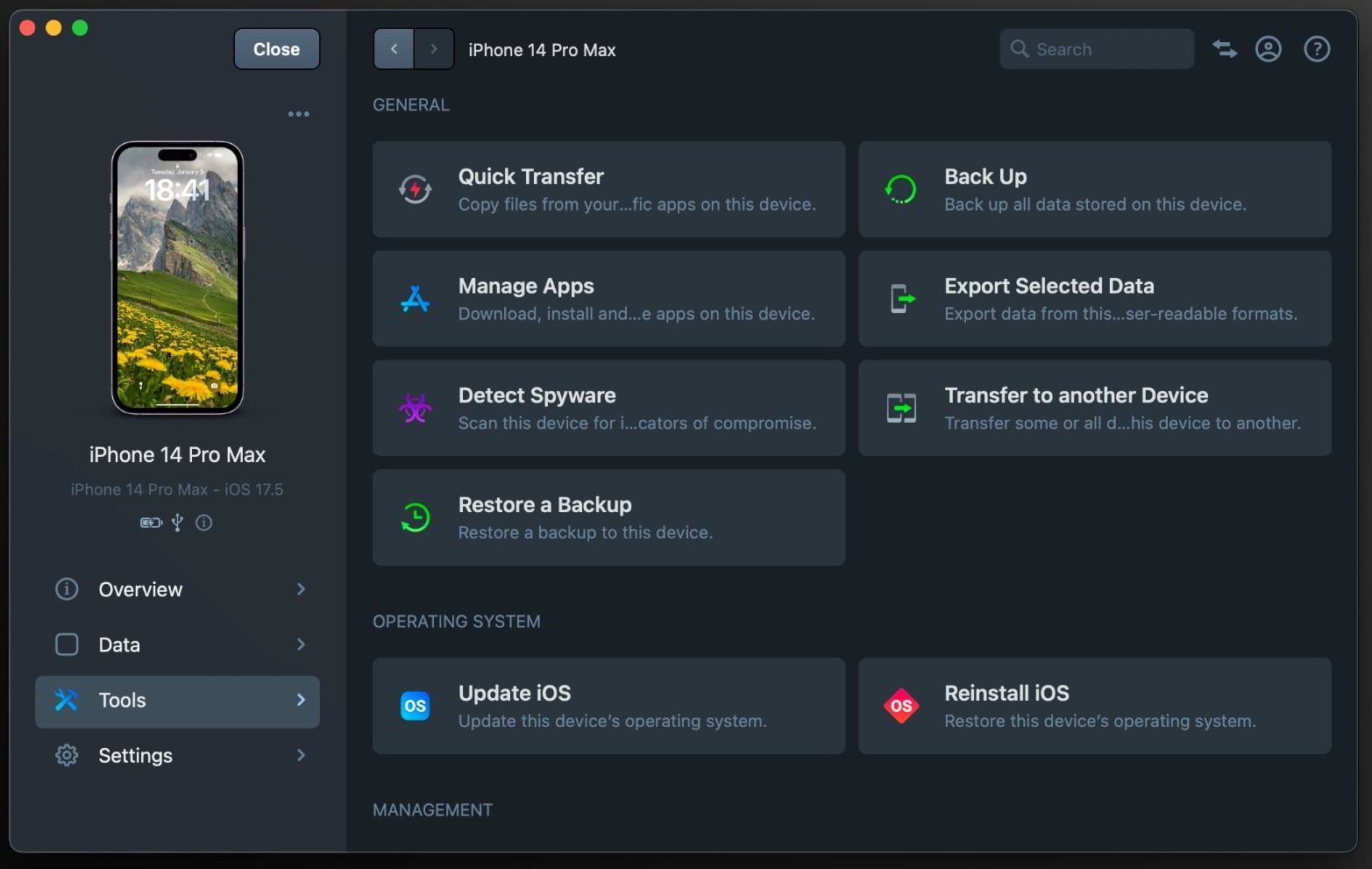
Task: Click the Export Selected Data icon
Action: pos(901,299)
